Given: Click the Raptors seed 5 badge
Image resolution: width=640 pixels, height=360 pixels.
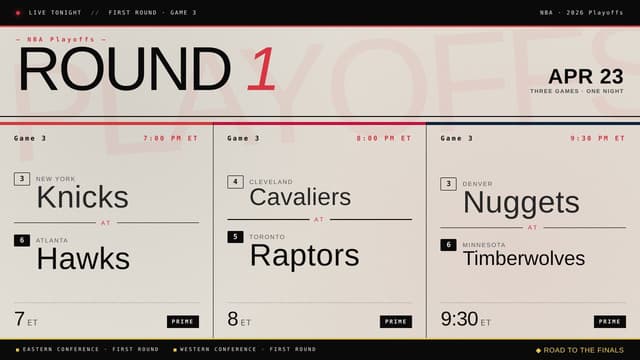Looking at the screenshot, I should (236, 237).
